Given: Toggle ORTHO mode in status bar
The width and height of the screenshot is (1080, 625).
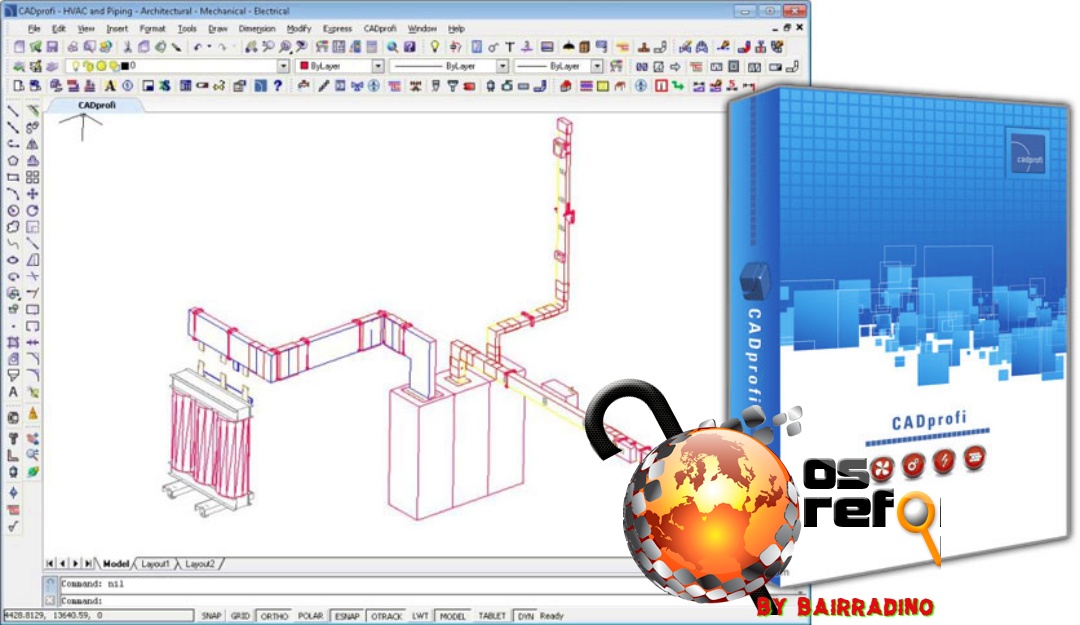Looking at the screenshot, I should point(274,616).
